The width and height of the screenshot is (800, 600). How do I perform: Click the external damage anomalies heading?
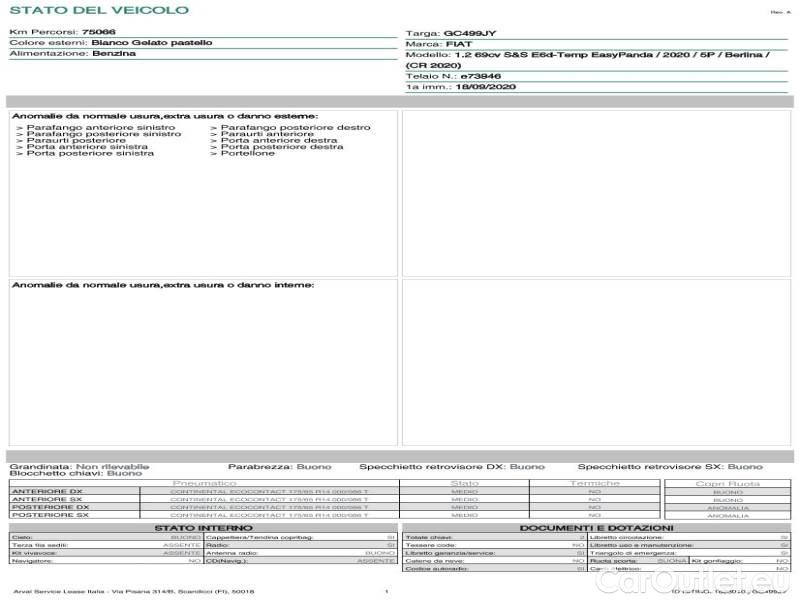click(165, 116)
